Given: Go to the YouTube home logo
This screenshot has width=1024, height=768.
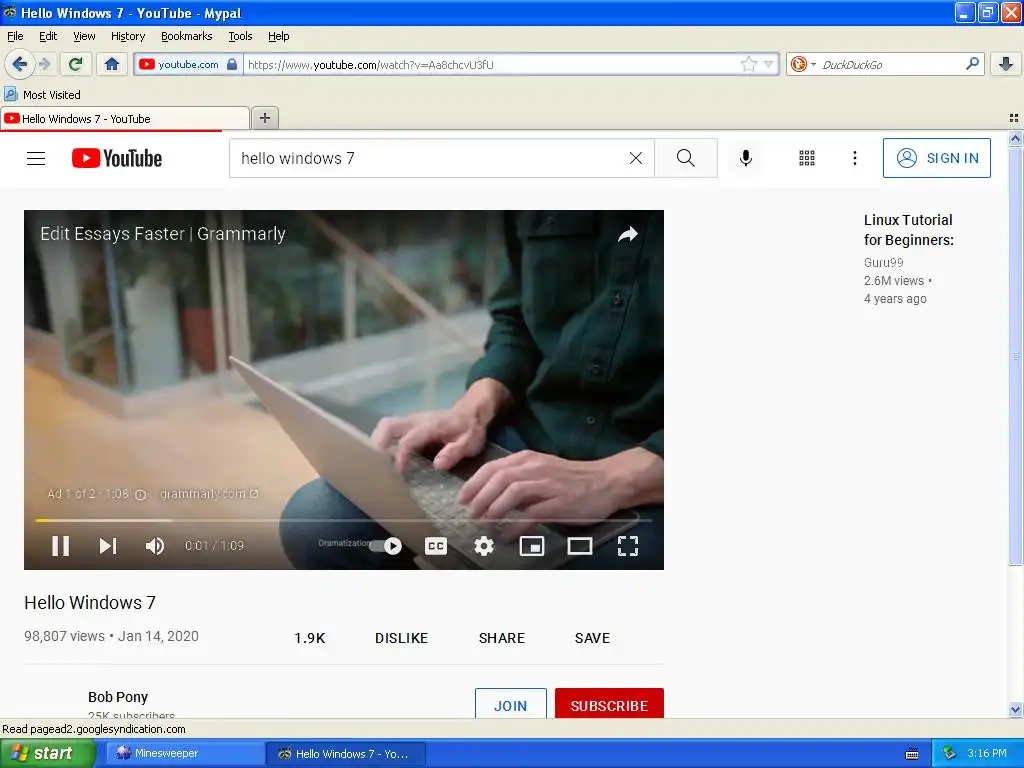Looking at the screenshot, I should [x=117, y=158].
